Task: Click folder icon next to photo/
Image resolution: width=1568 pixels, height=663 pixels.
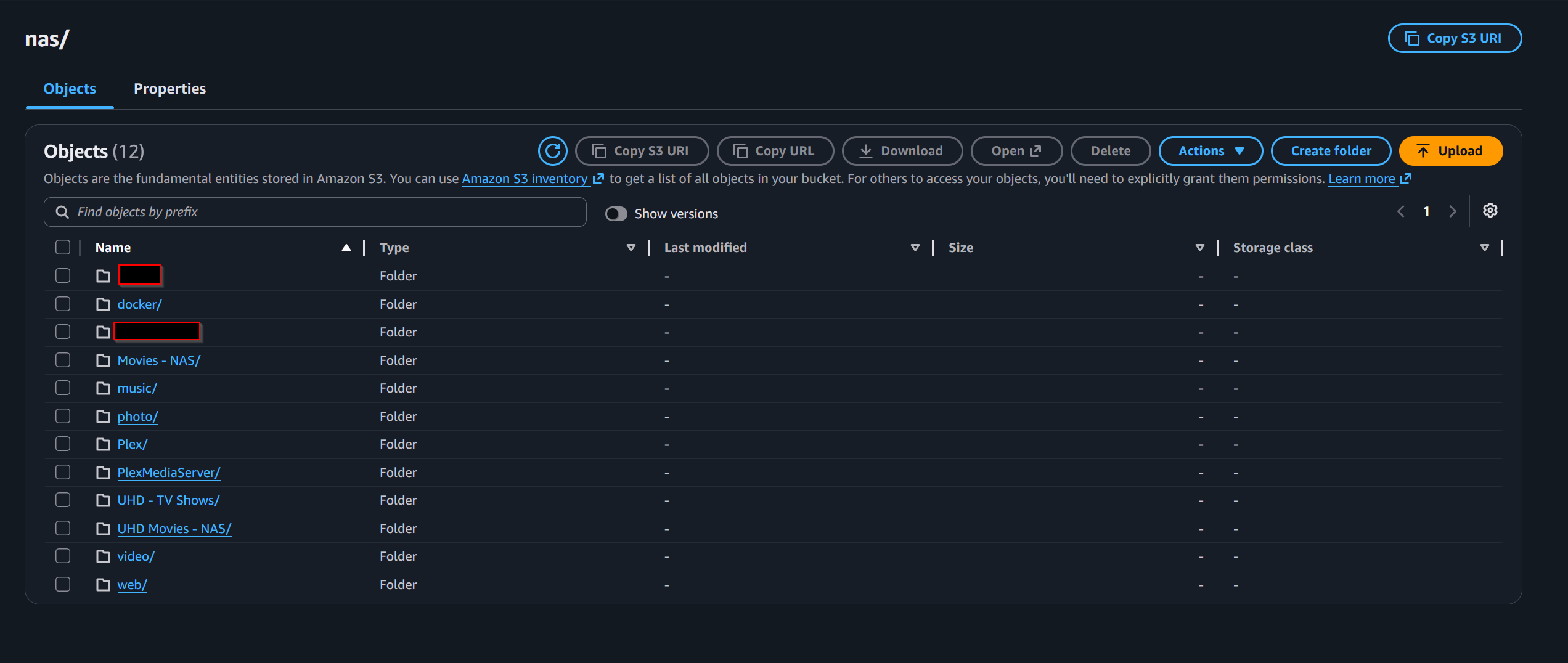Action: (103, 417)
